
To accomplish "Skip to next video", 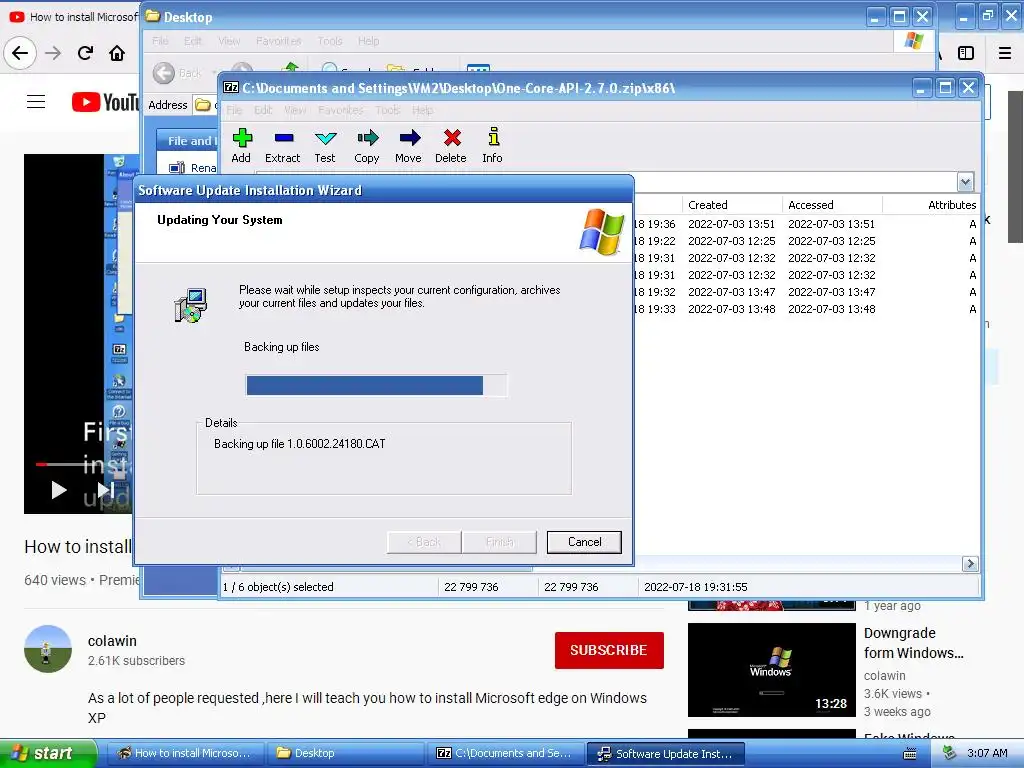I will pos(106,490).
